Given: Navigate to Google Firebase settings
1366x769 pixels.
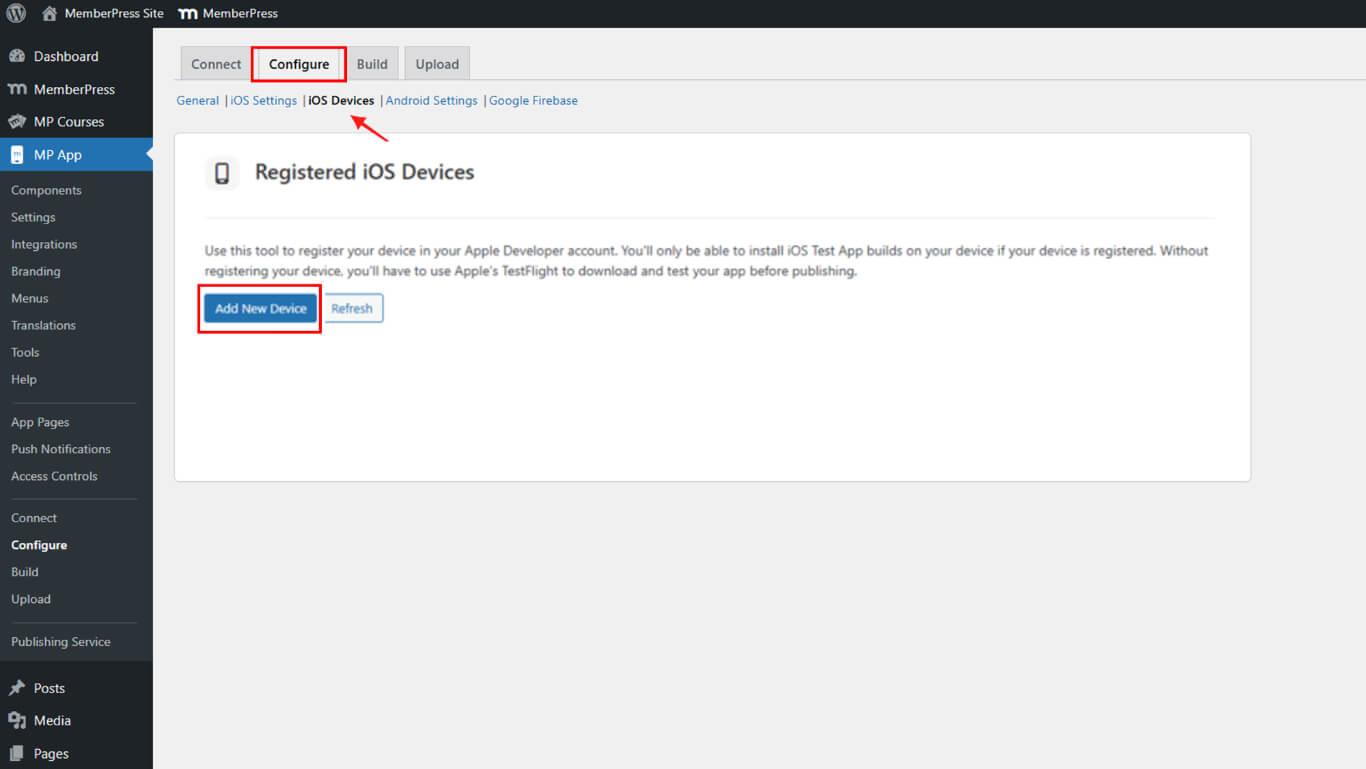Looking at the screenshot, I should [533, 101].
